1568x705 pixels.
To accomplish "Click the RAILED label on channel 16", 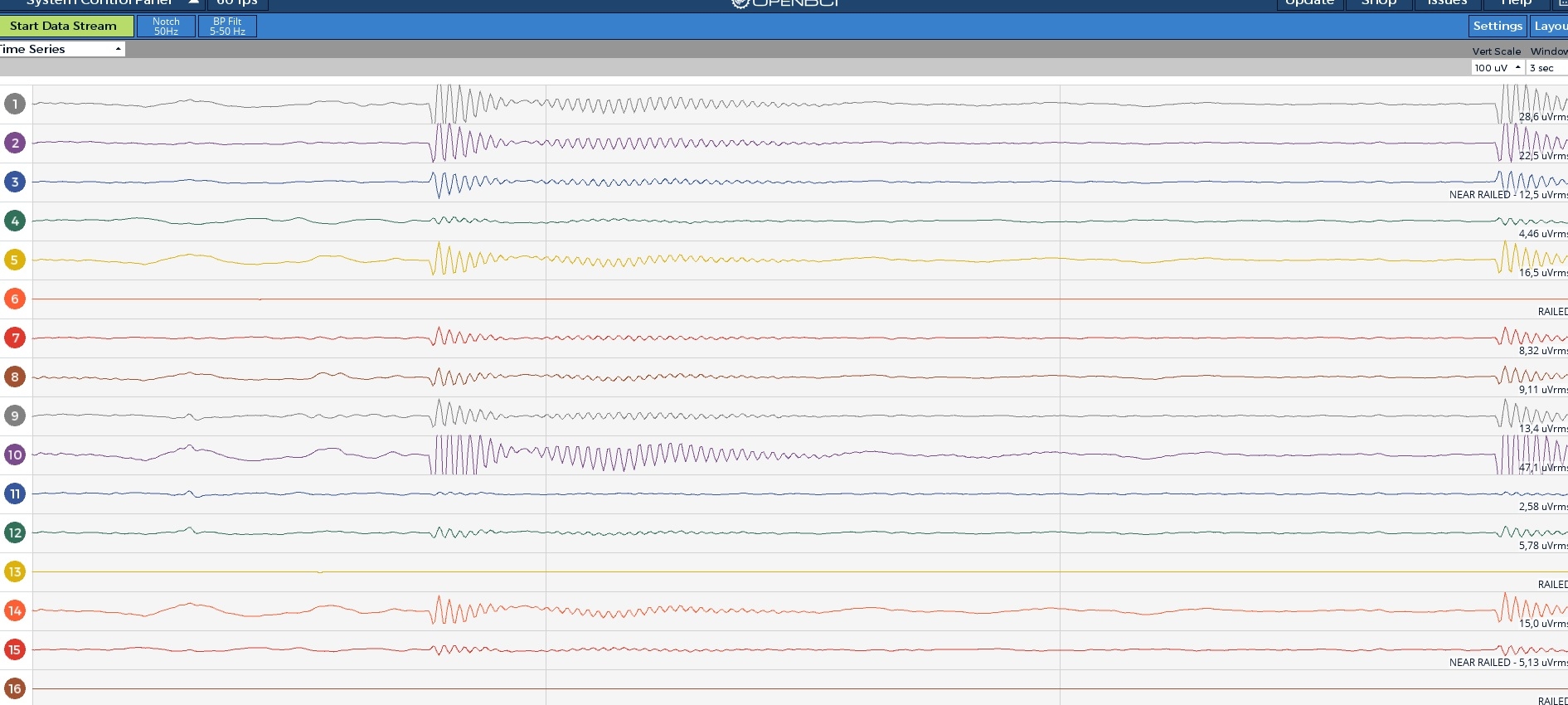I will (1552, 701).
